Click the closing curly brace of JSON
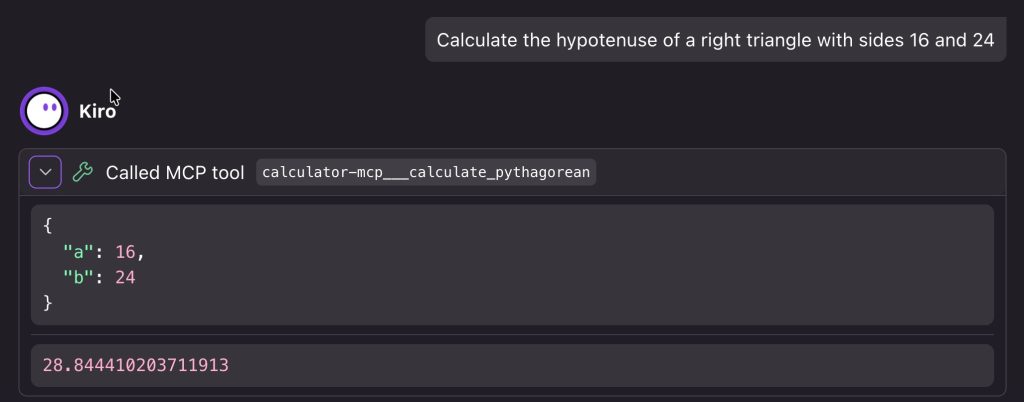 (47, 302)
